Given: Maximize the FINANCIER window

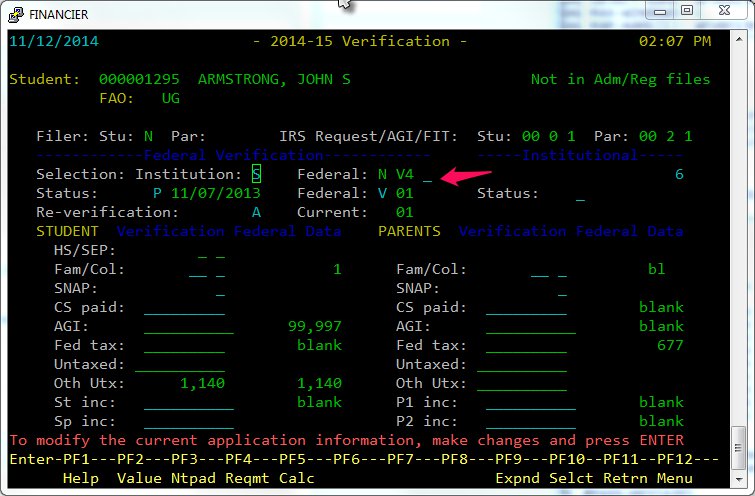Looking at the screenshot, I should point(687,11).
